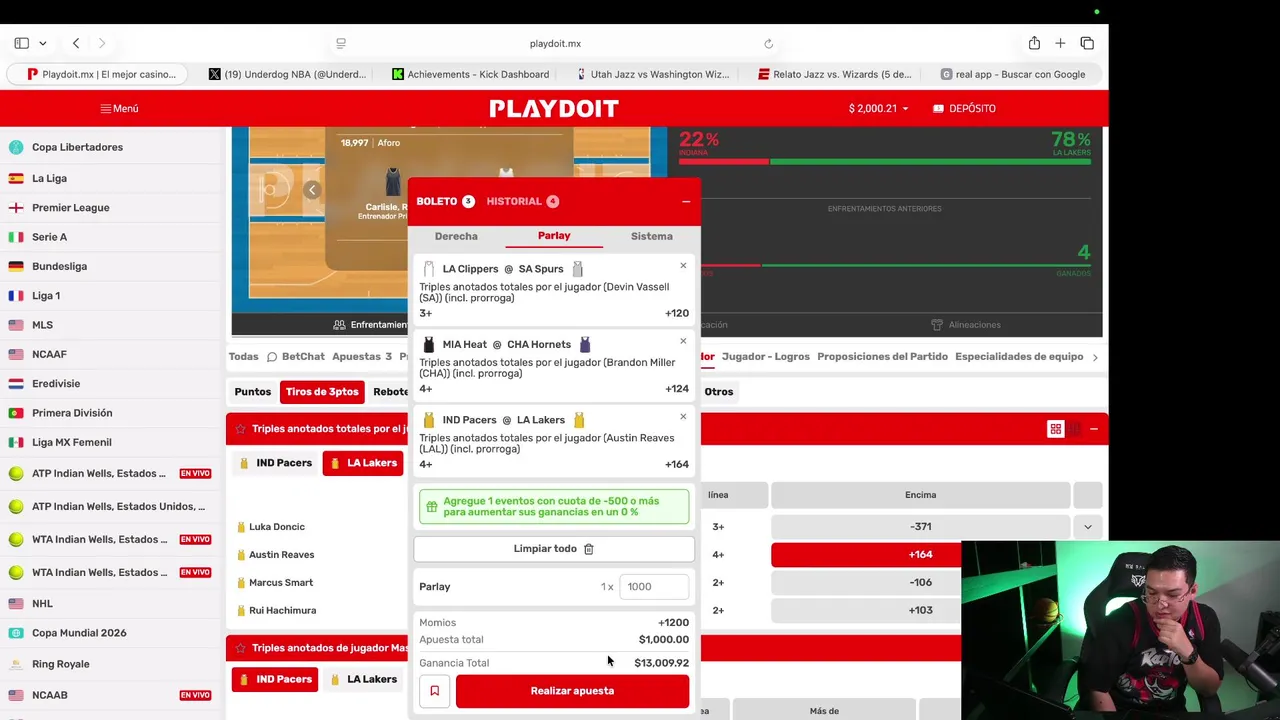
Task: Open the HISTORIAL bet slip tab
Action: (522, 201)
